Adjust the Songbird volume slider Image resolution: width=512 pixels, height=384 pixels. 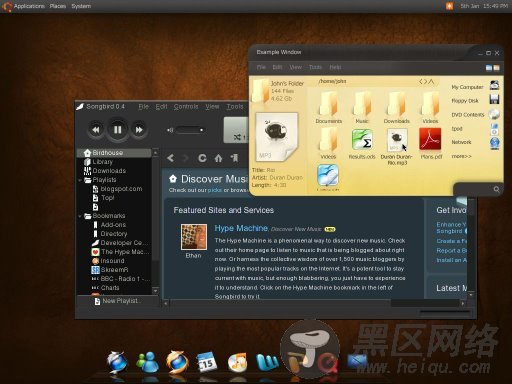(x=190, y=130)
